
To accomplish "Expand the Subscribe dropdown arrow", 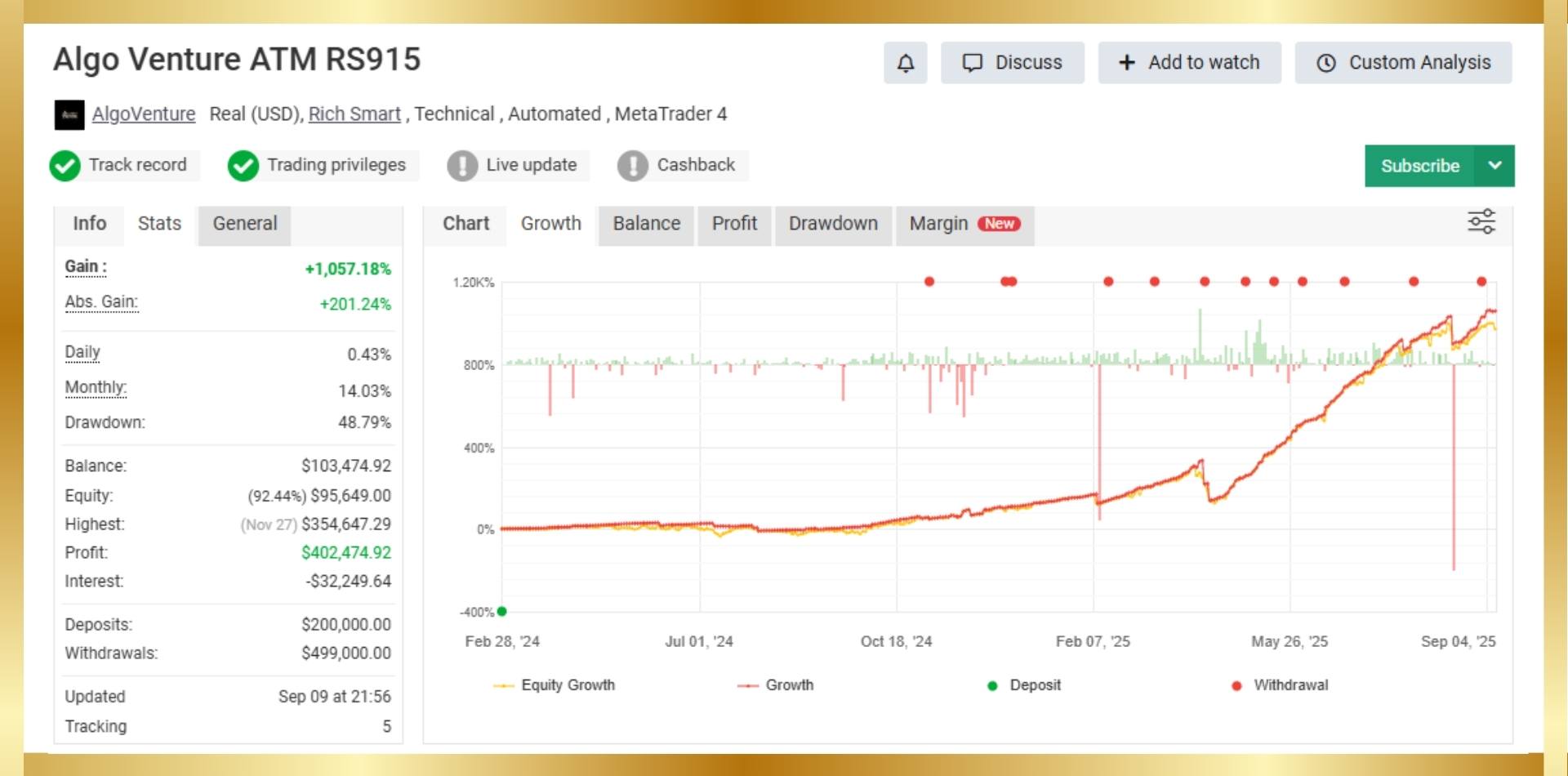I will [x=1494, y=166].
